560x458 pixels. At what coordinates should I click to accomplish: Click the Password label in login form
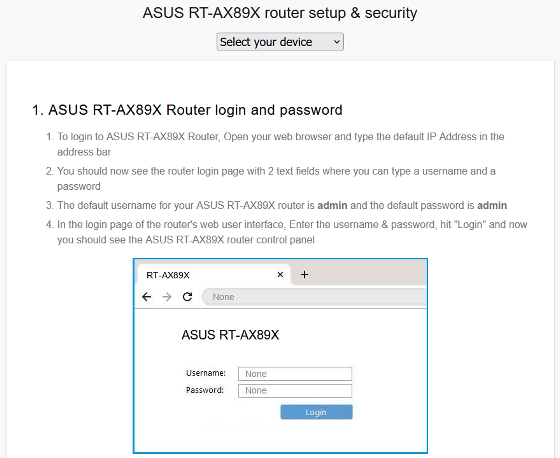point(205,390)
